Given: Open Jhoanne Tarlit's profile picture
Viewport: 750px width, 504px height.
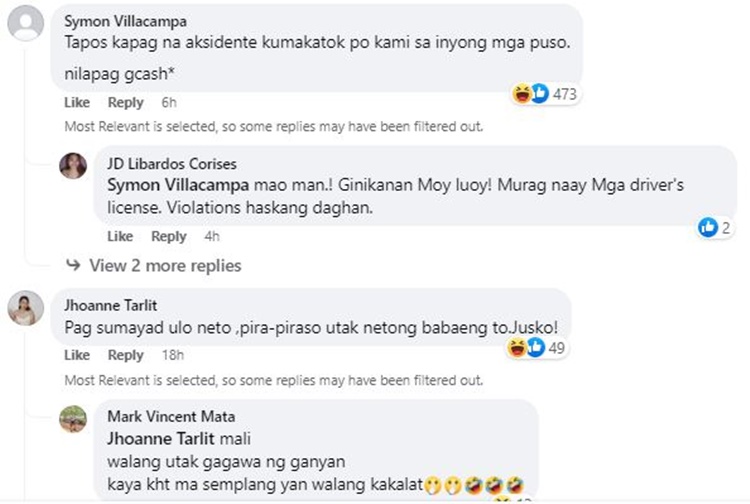Looking at the screenshot, I should 25,308.
